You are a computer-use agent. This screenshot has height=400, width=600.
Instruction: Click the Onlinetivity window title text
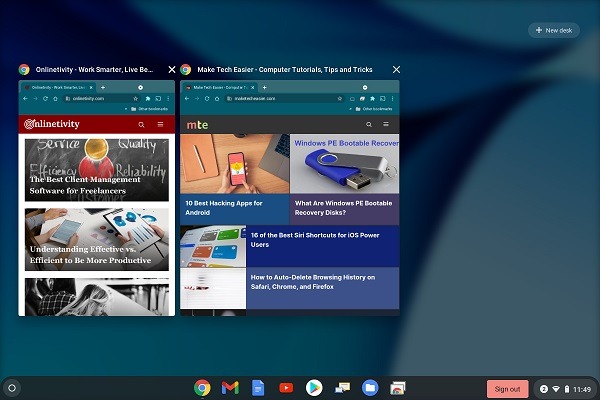point(94,69)
